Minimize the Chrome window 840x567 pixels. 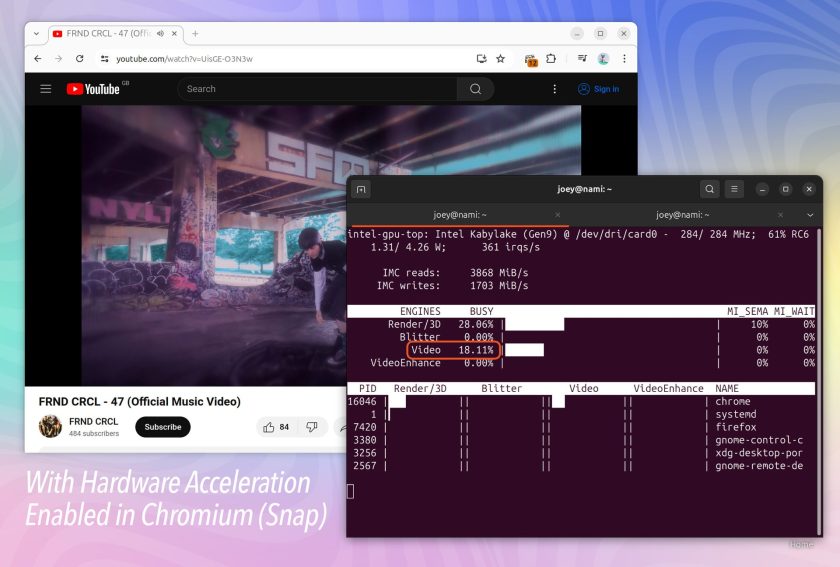[577, 34]
